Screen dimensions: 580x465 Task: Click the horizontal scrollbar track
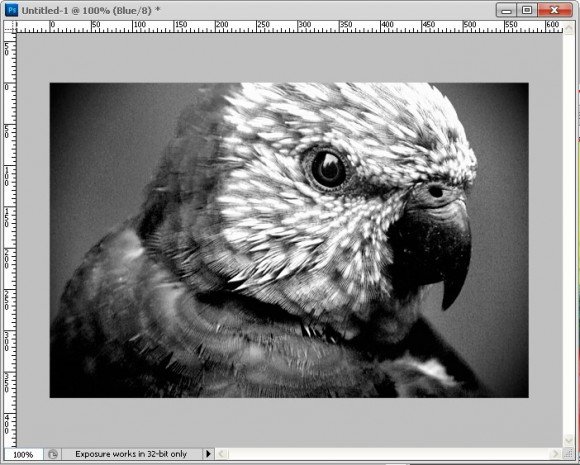[x=388, y=454]
